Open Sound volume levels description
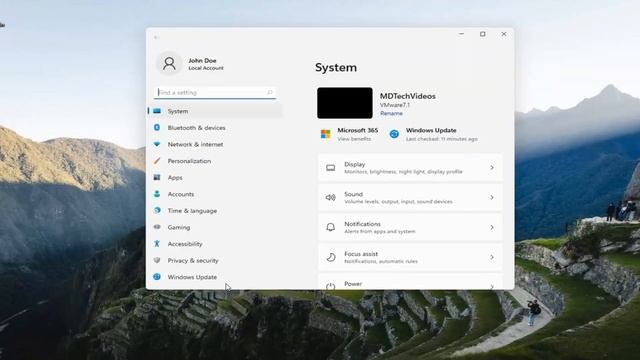The height and width of the screenshot is (360, 640). coord(398,202)
